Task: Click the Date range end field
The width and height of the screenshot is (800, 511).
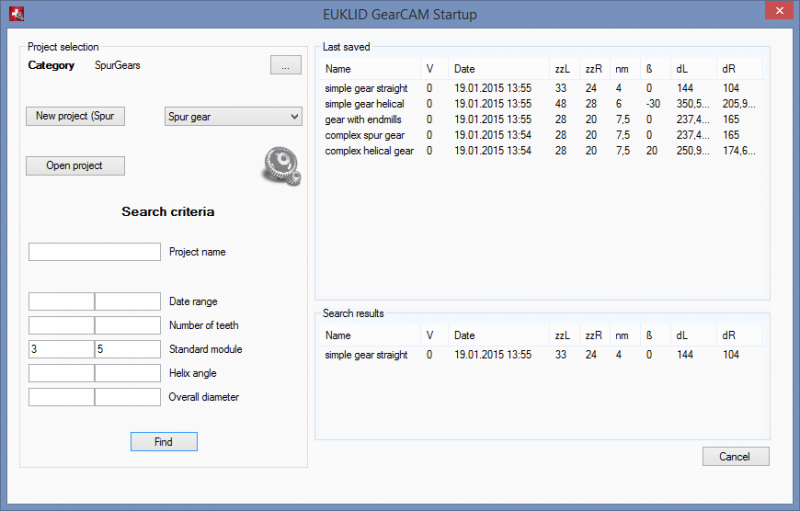Action: pyautogui.click(x=128, y=301)
